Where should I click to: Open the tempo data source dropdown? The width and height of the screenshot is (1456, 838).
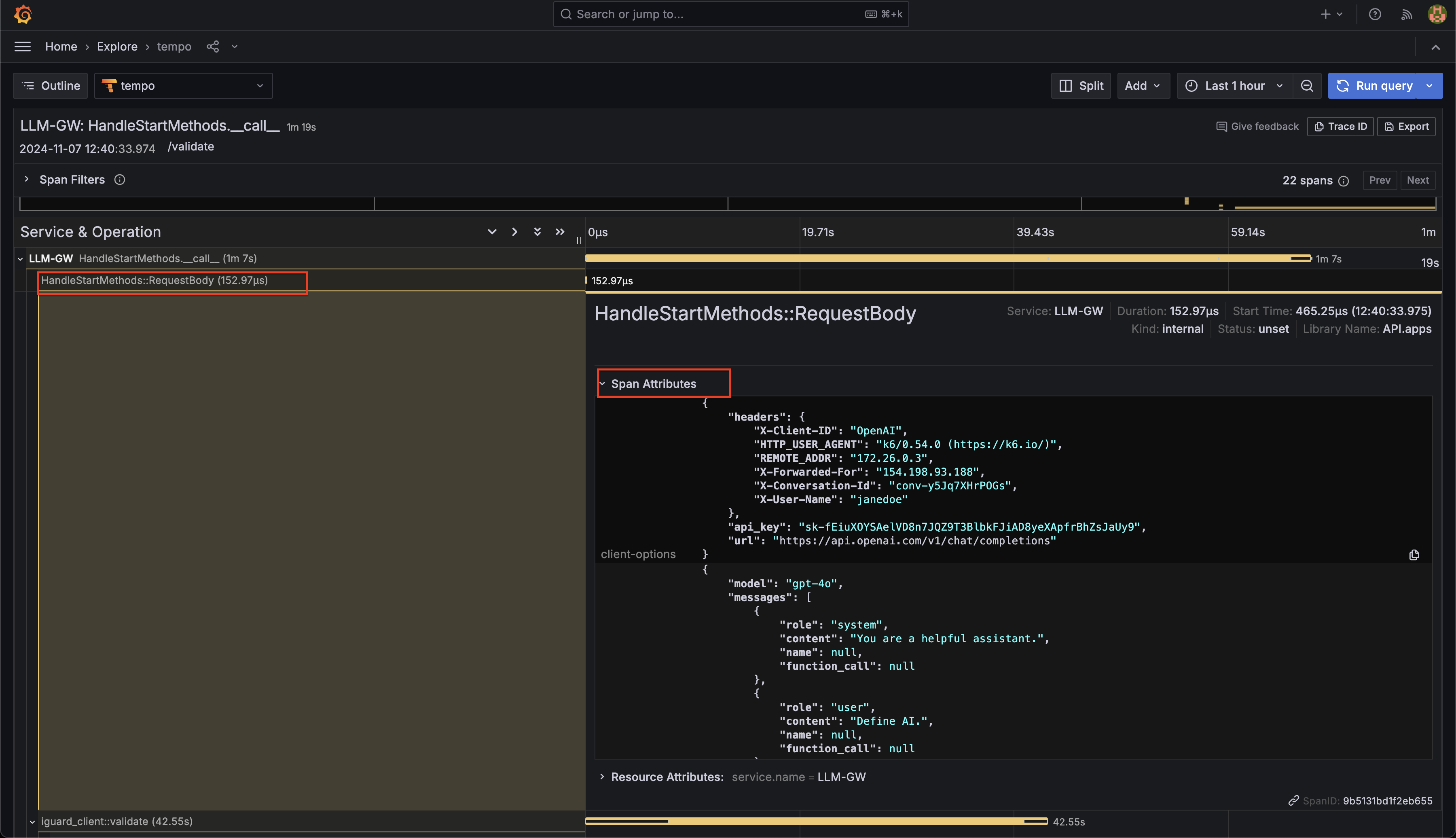tap(183, 86)
